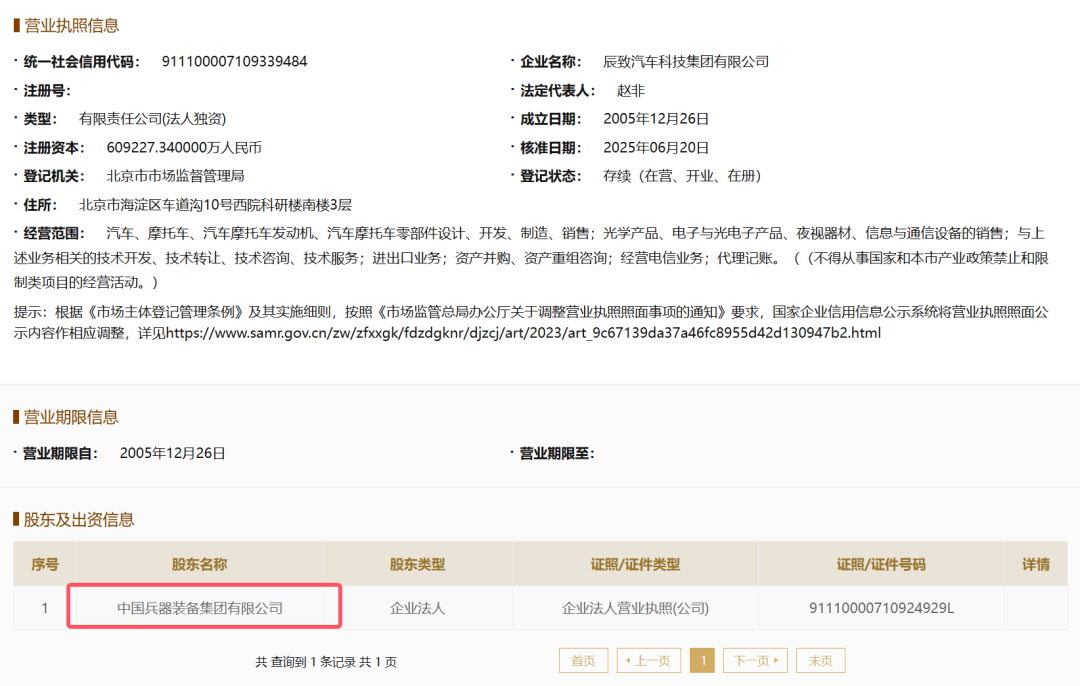Click registration status 存续（在营、开业、在册）

pyautogui.click(x=683, y=176)
